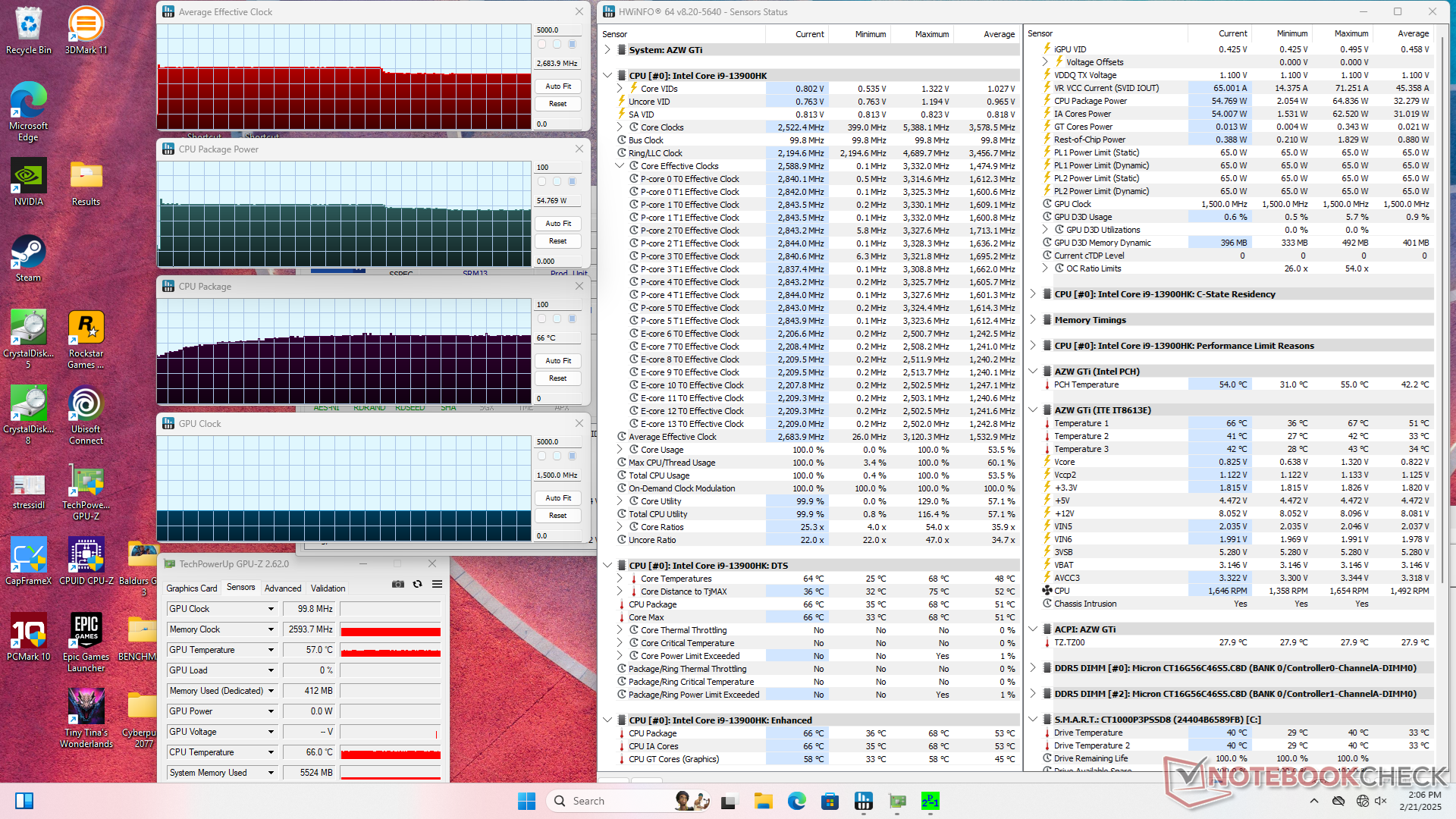Viewport: 1456px width, 819px height.
Task: Expand the Memory Timings sensor group
Action: point(1033,320)
